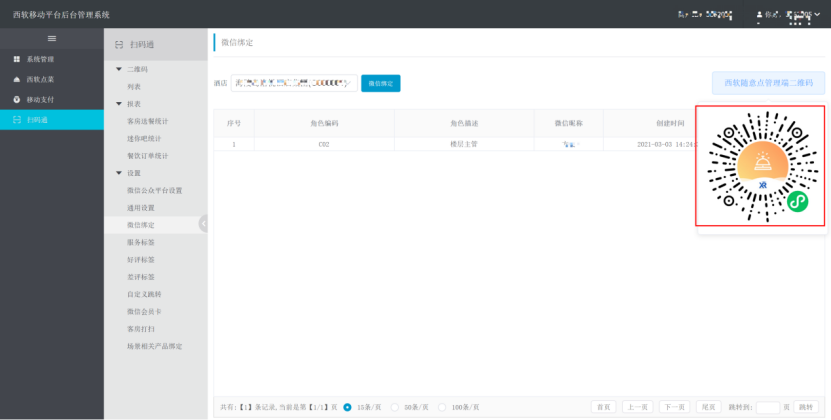This screenshot has width=831, height=420.
Task: Open 微信公众平台设置
Action: 156,190
